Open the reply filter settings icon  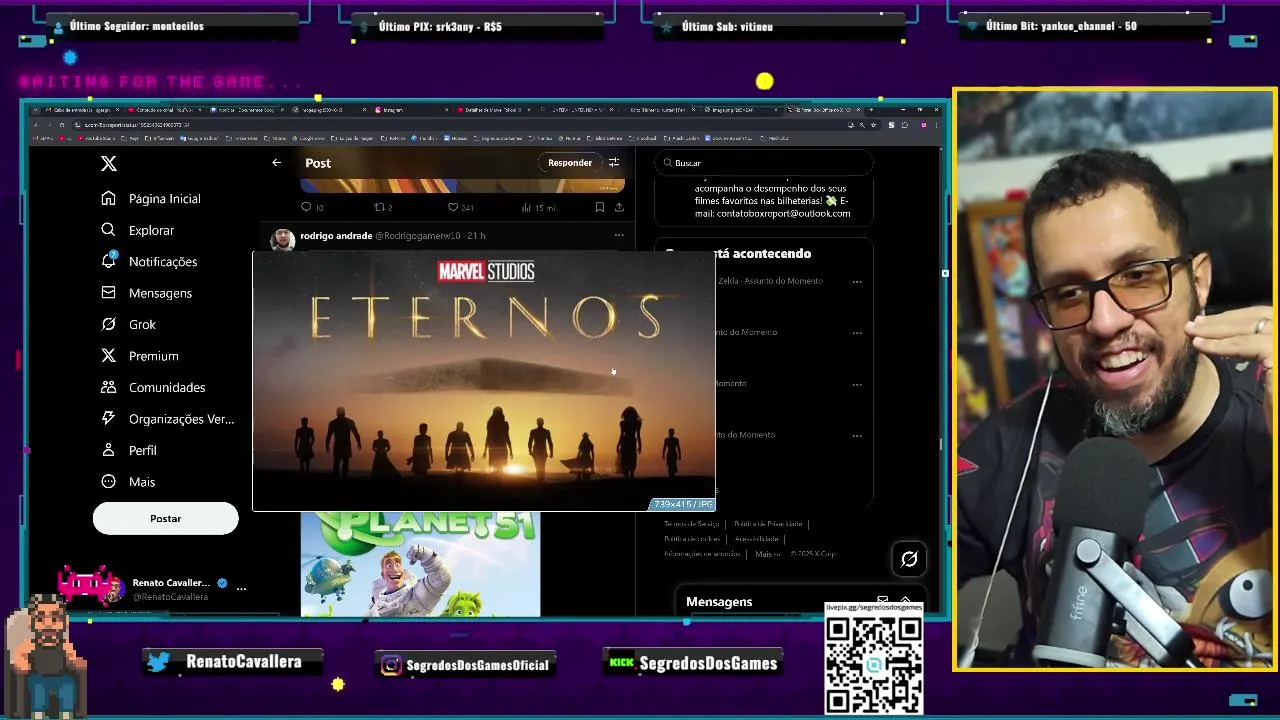614,163
